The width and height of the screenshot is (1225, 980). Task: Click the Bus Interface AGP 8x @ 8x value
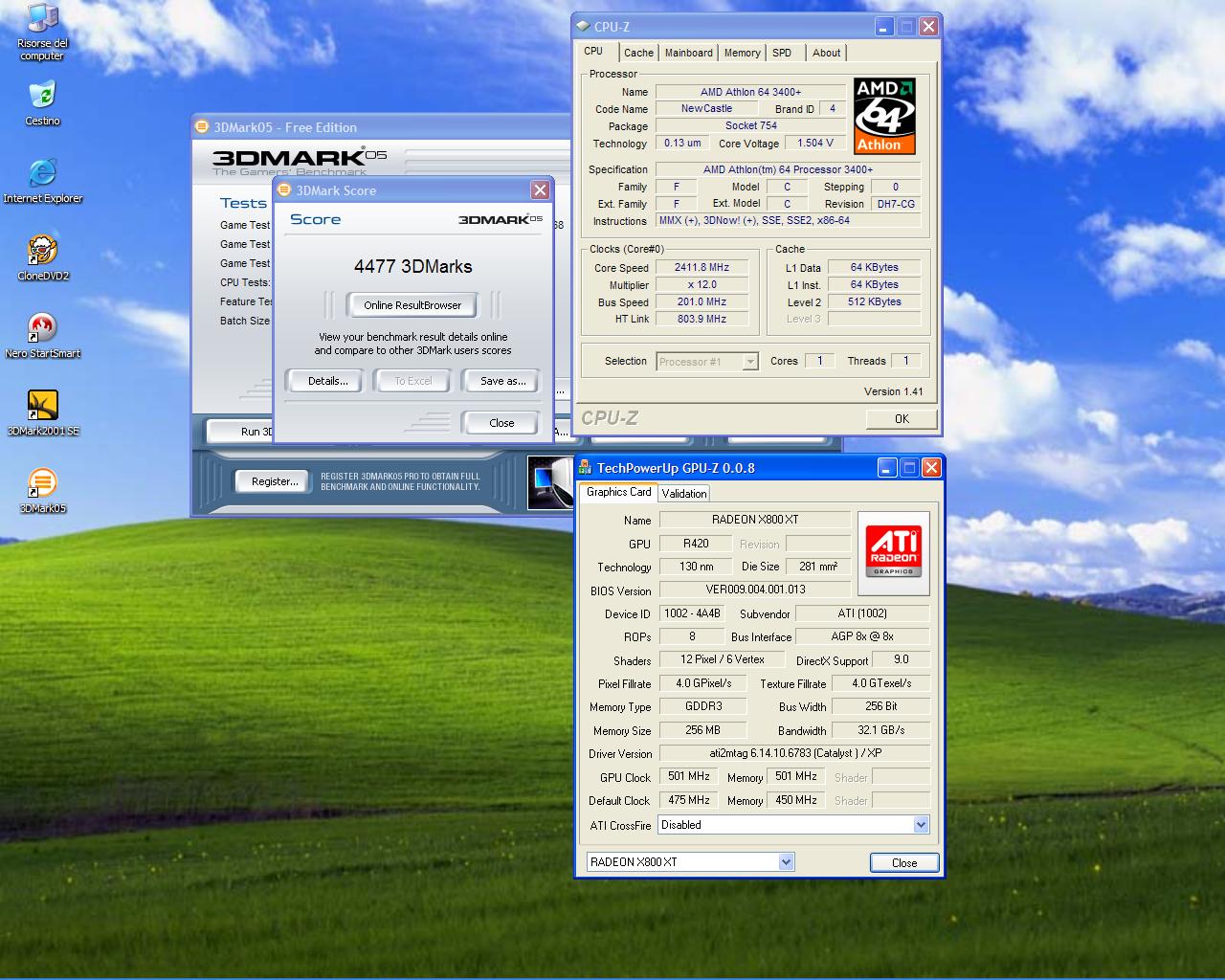click(861, 635)
